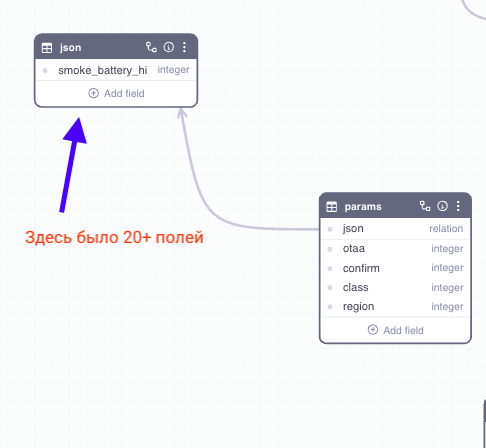This screenshot has width=486, height=448.
Task: Click the integer type of smoke_battery_hi
Action: [x=173, y=70]
